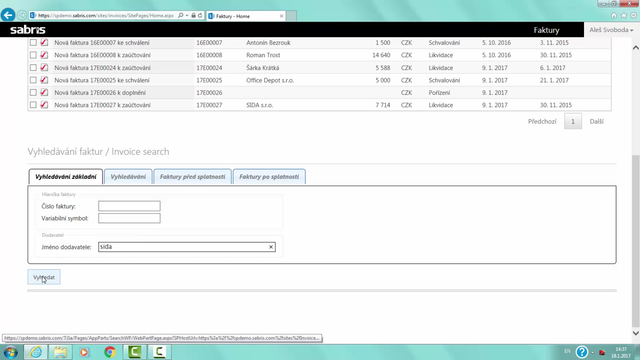Click the search magnifier in address bar
Screen dimensions: 640x360
click(180, 16)
